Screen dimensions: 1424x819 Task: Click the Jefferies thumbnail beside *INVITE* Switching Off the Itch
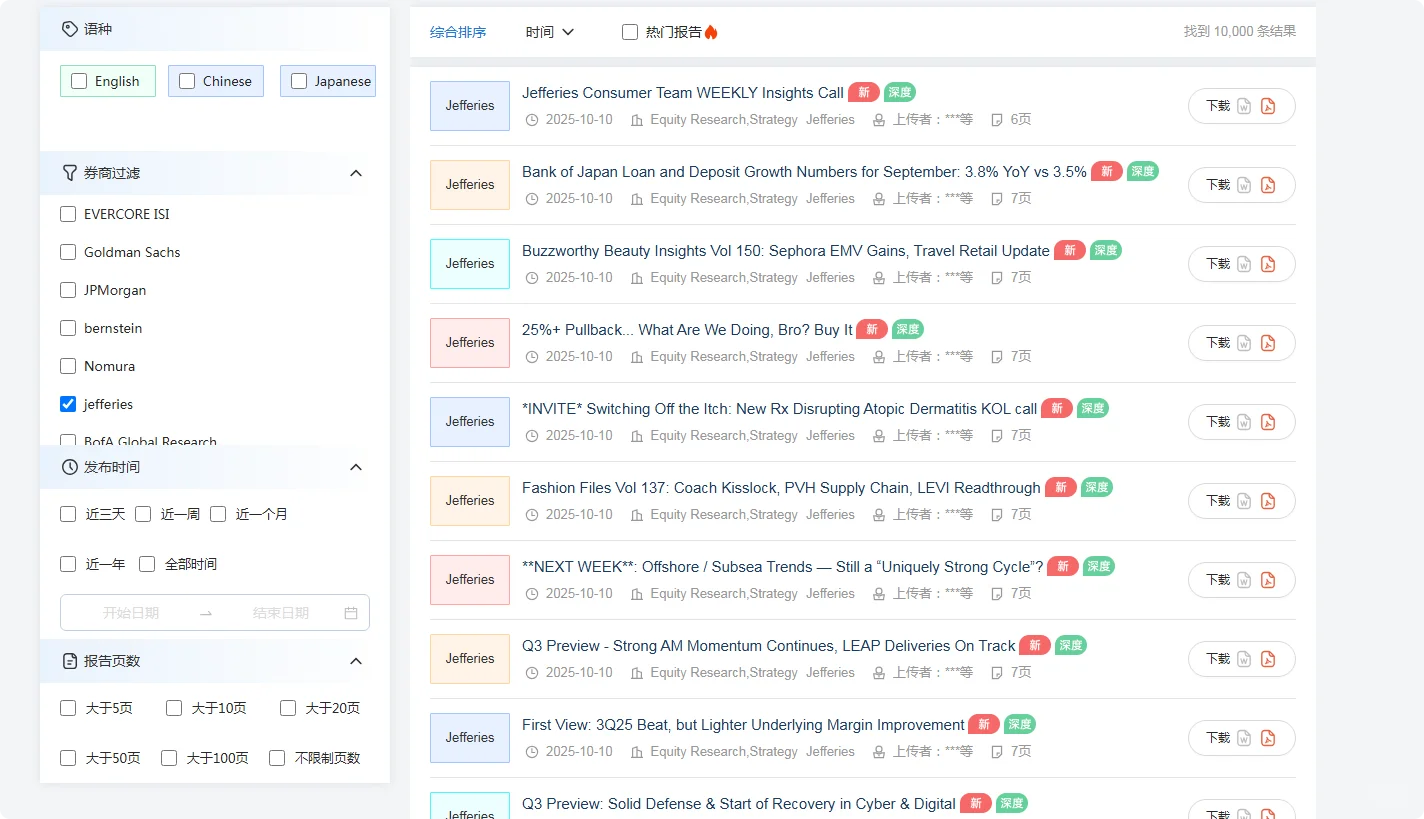470,422
